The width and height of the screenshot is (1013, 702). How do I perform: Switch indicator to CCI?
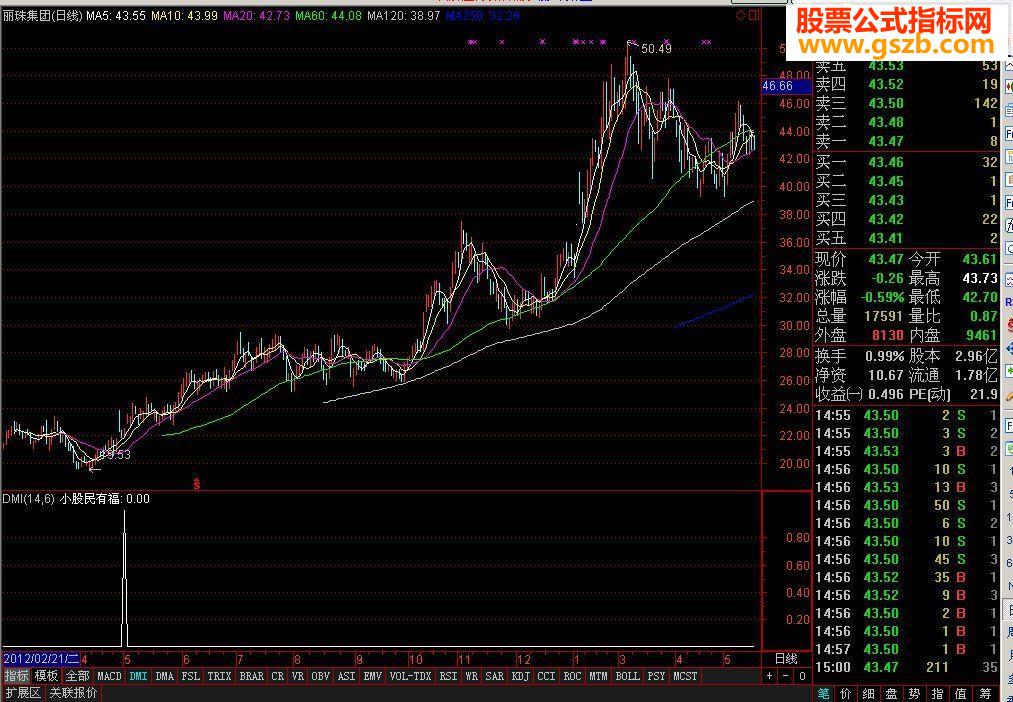point(547,676)
